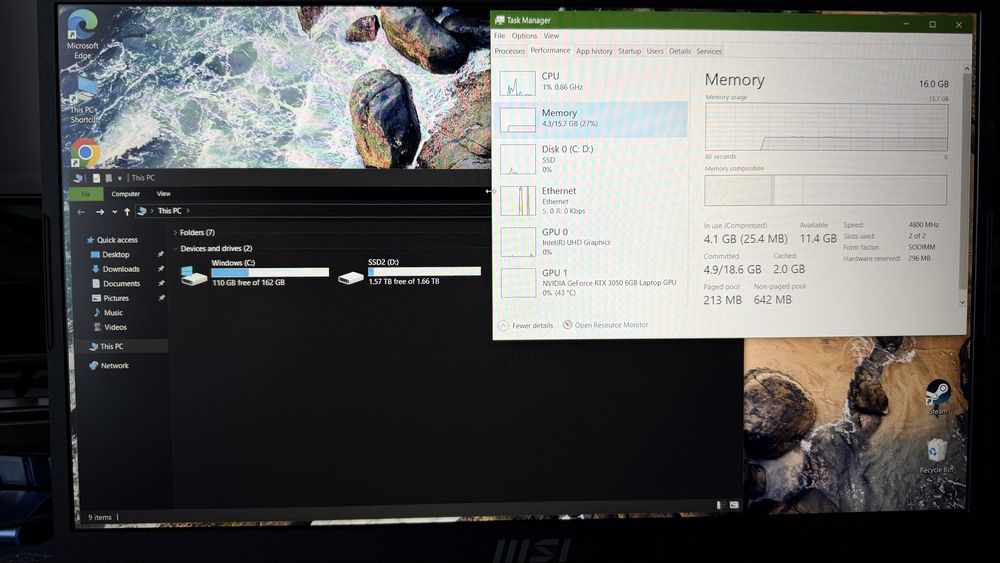Screen dimensions: 1000x563
Task: Go up one level in Explorer
Action: (127, 212)
